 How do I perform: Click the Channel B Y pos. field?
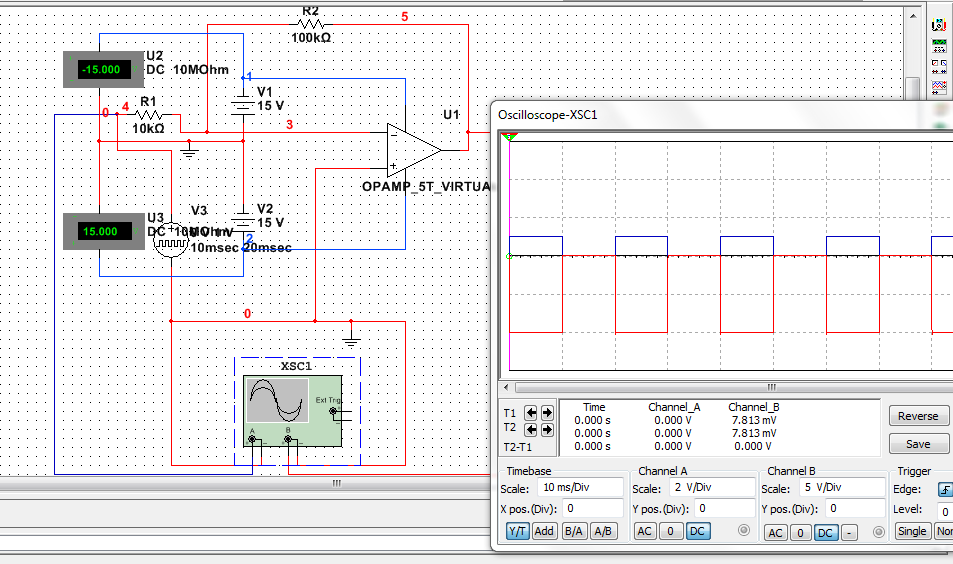pos(856,508)
